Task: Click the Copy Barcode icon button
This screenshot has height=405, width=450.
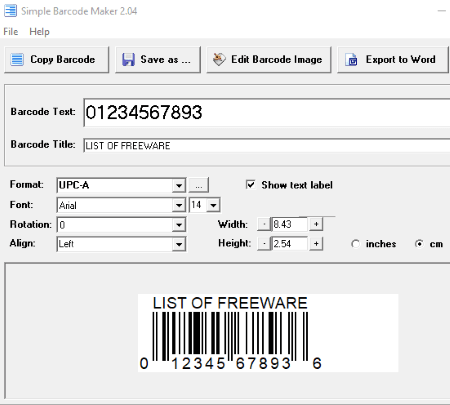Action: pos(17,60)
